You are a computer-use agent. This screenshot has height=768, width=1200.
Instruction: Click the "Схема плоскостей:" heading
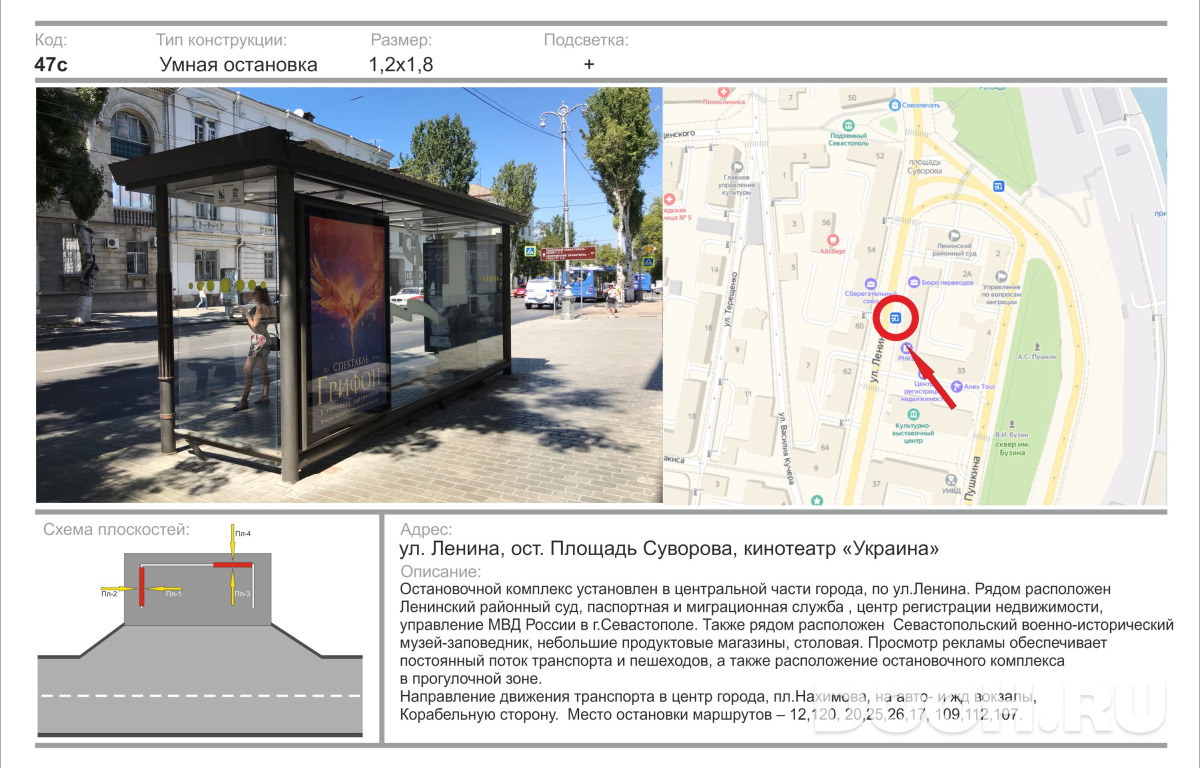pyautogui.click(x=116, y=529)
